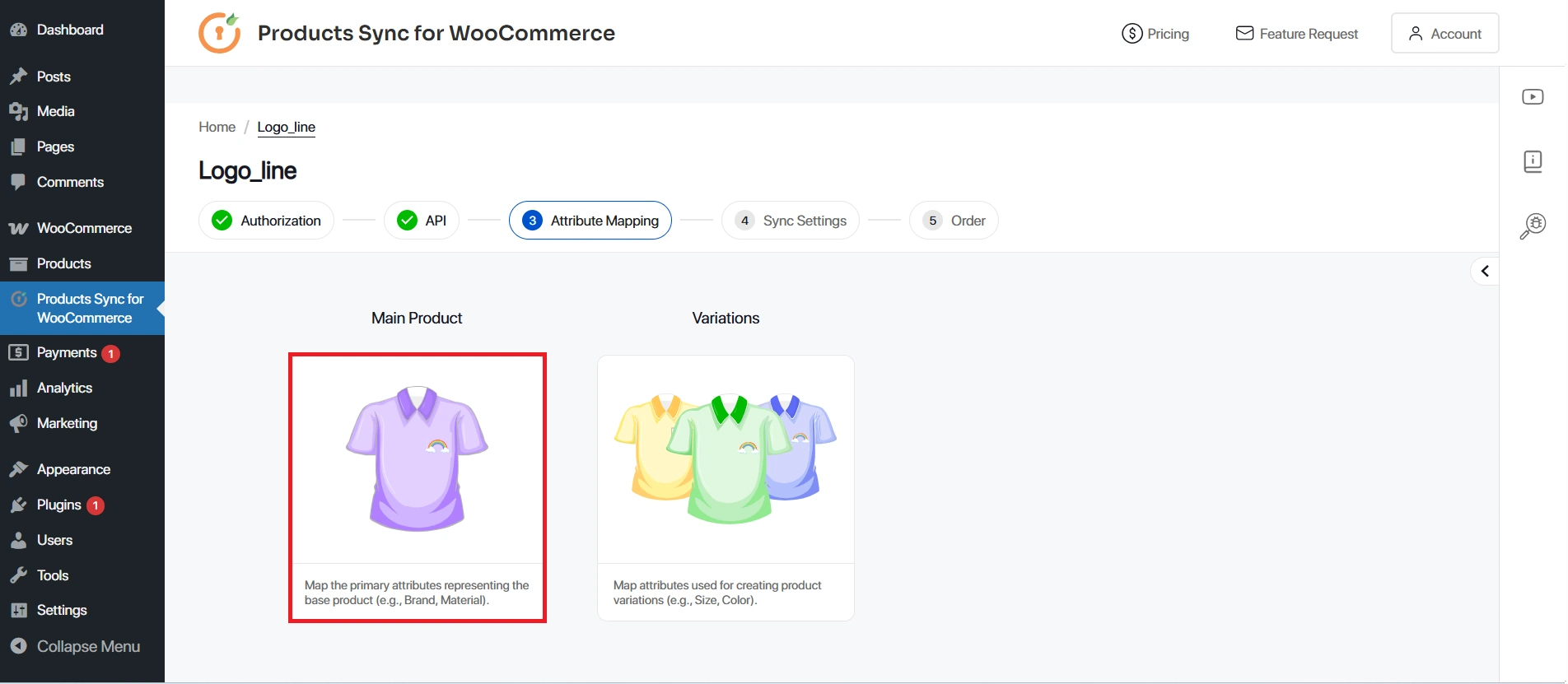Image resolution: width=1568 pixels, height=684 pixels.
Task: Jump to step 5 Order
Action: pyautogui.click(x=954, y=221)
